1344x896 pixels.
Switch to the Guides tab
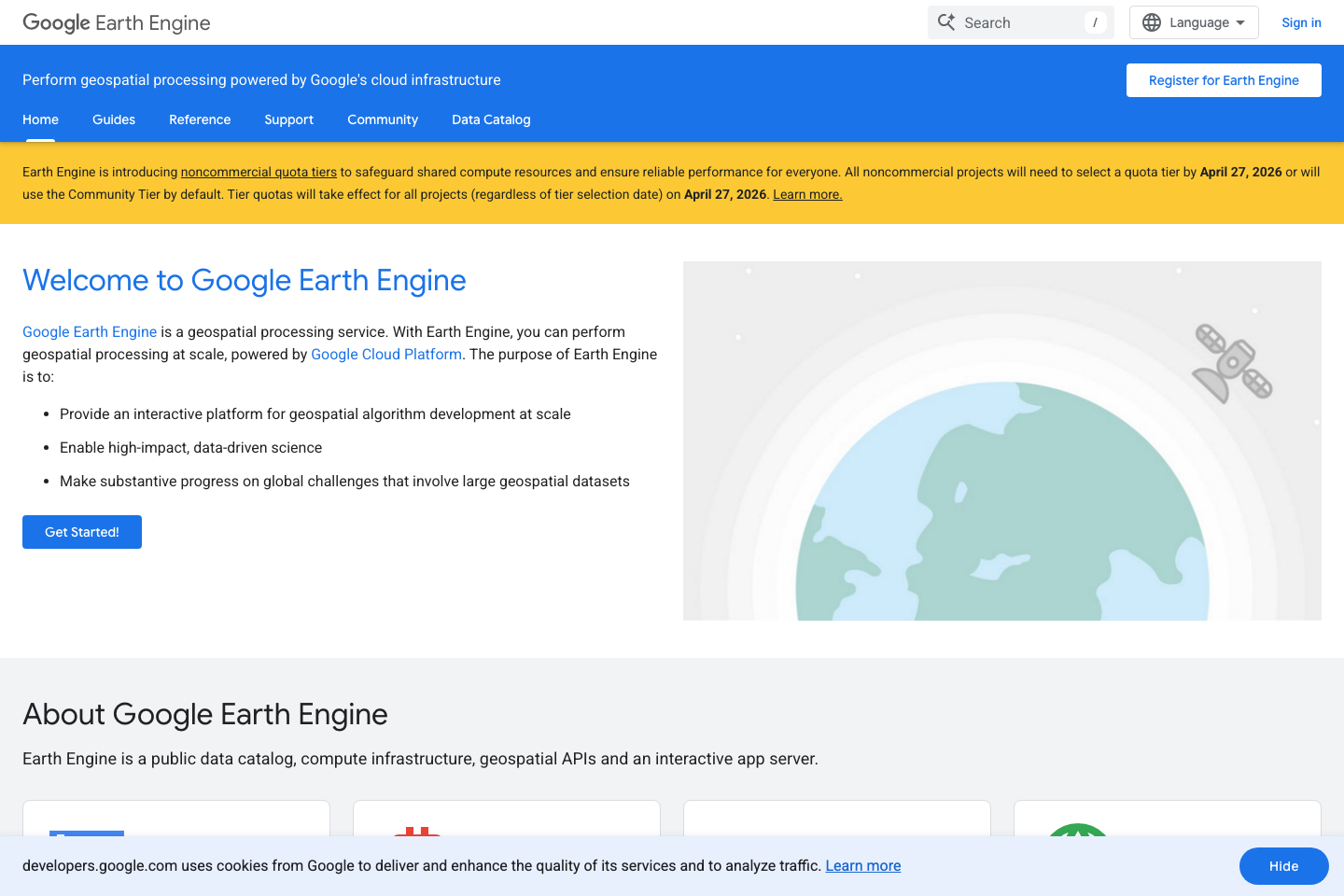pos(114,119)
